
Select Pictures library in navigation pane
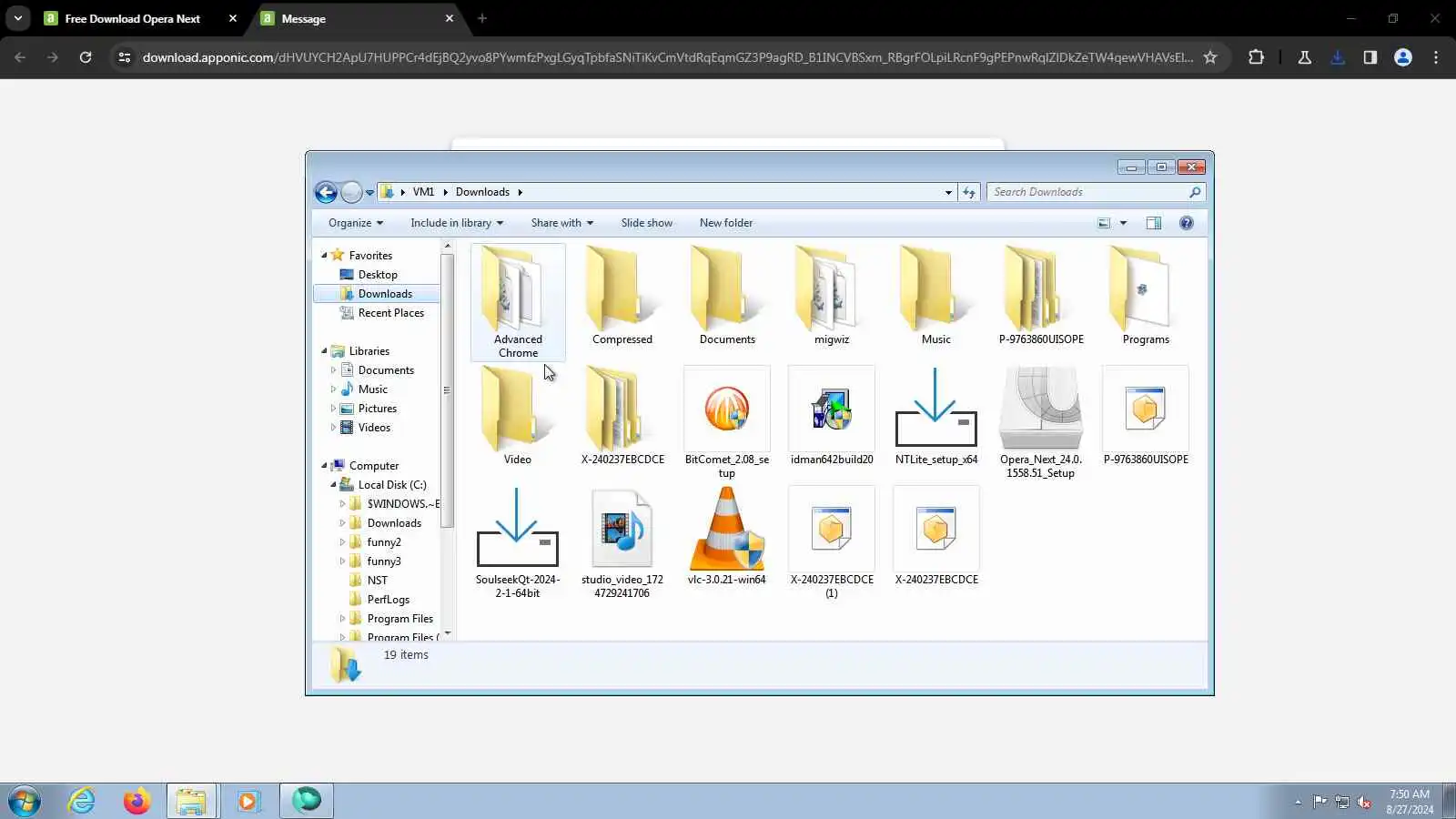click(378, 409)
